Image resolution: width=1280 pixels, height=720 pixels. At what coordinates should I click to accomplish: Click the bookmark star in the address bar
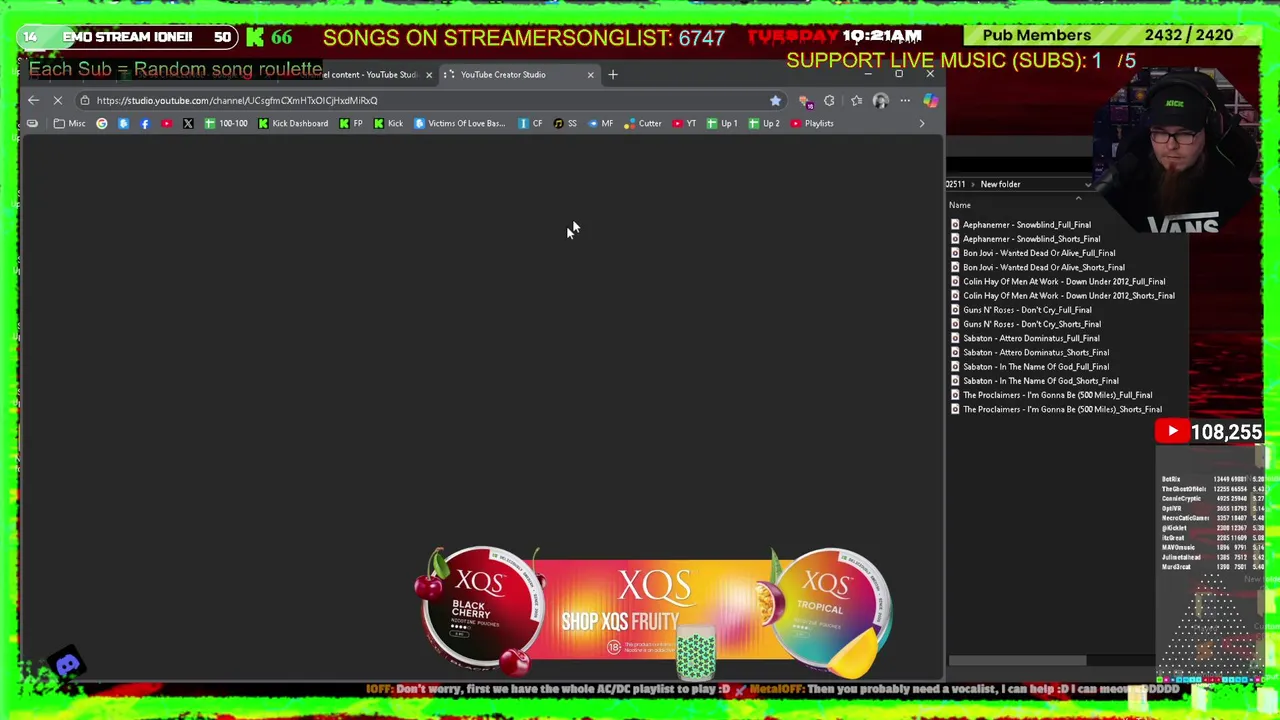point(775,100)
